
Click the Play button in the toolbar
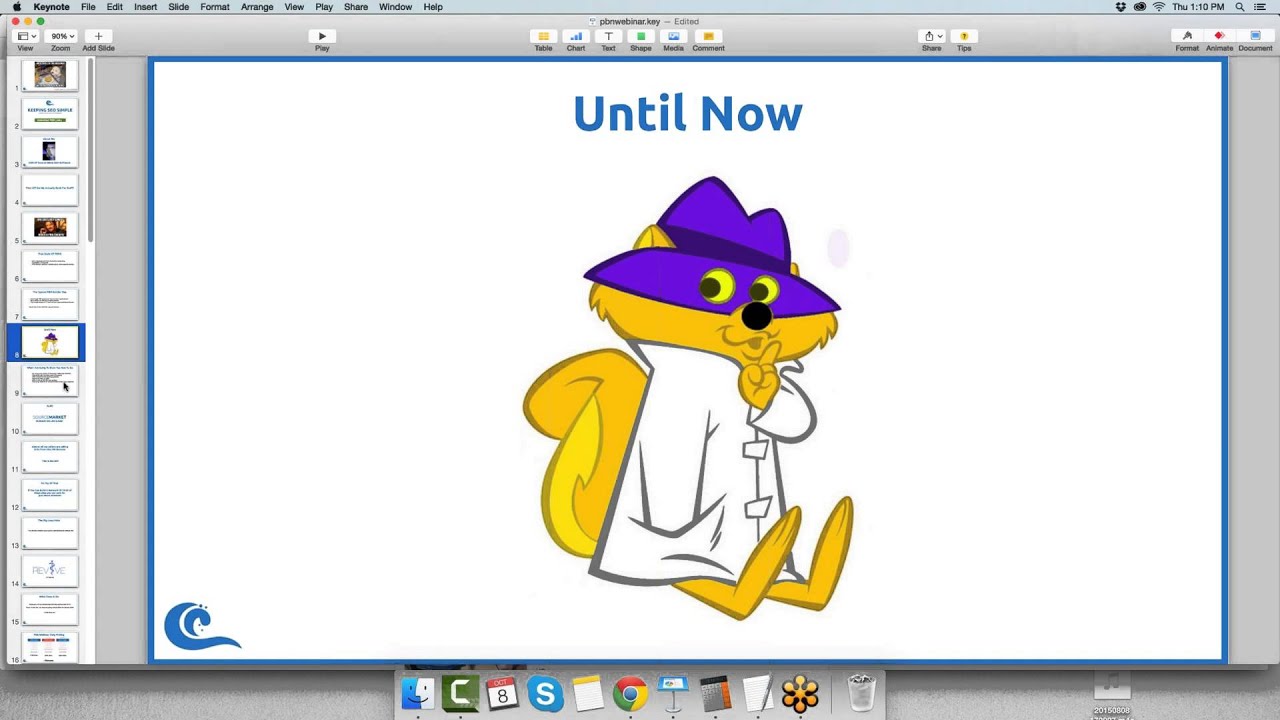coord(322,36)
